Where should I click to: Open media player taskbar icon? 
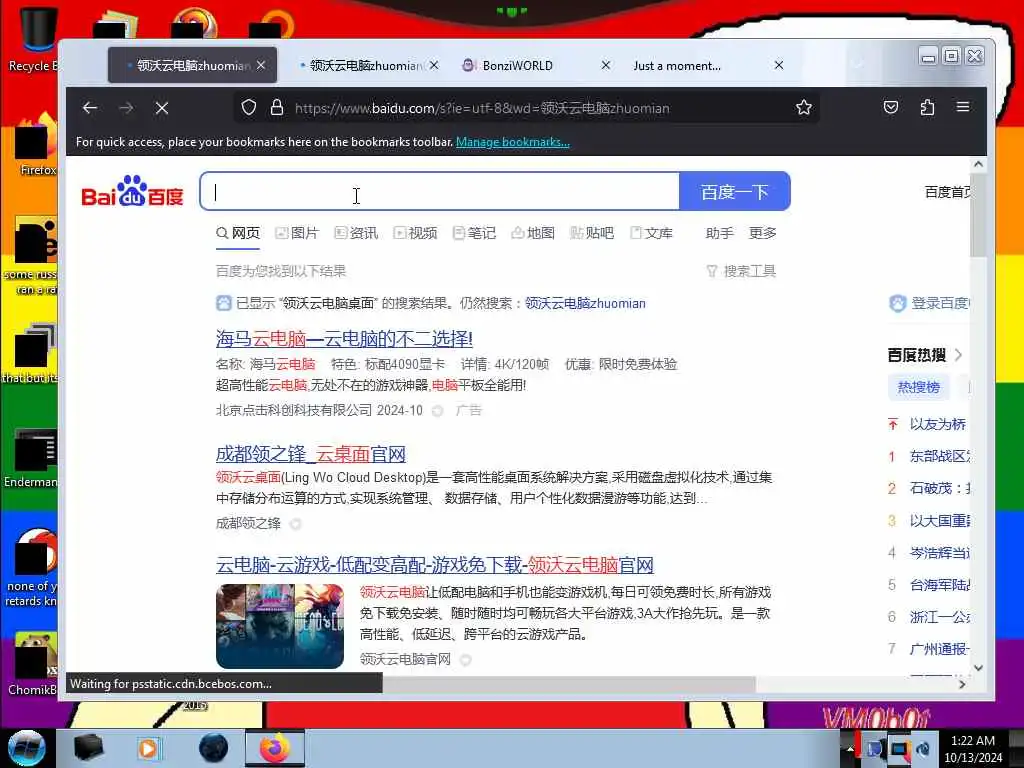pos(148,748)
